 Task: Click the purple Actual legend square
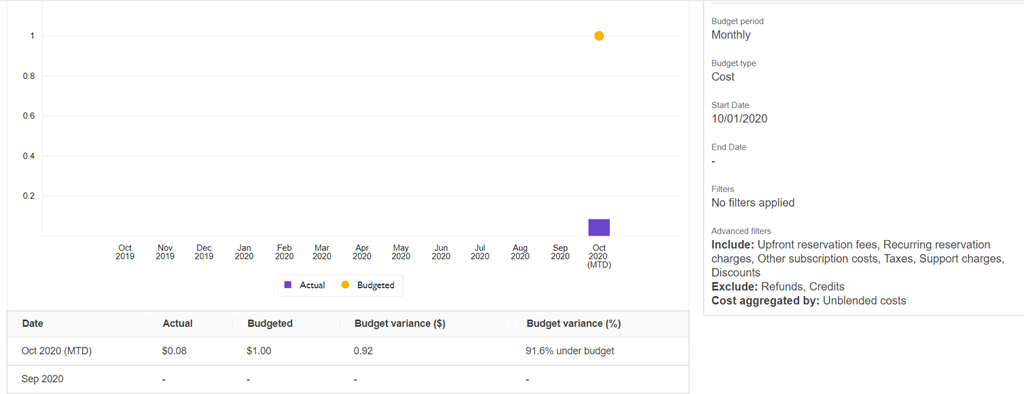tap(288, 285)
